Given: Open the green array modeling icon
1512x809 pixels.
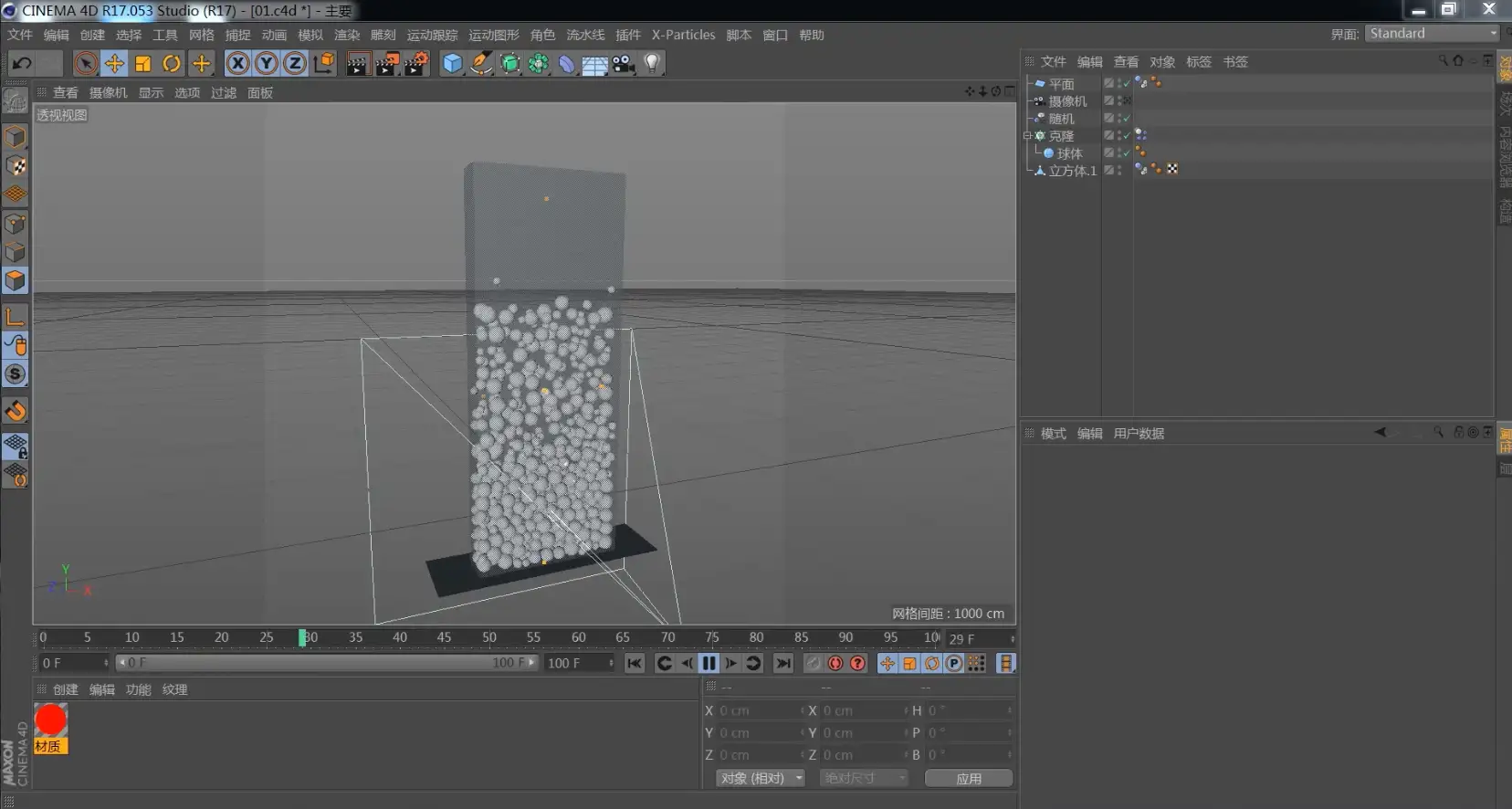Looking at the screenshot, I should 539,63.
